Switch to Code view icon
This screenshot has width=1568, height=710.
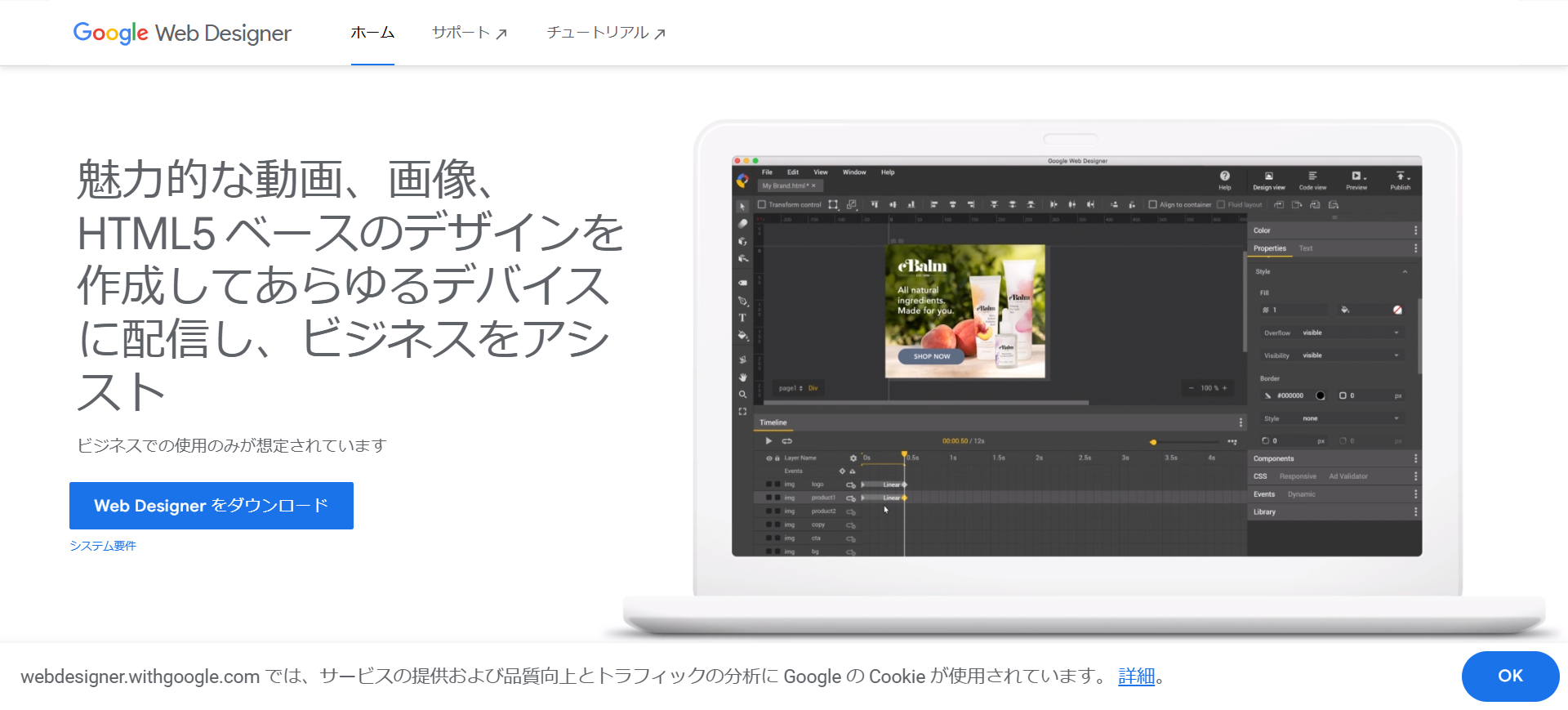[1312, 176]
